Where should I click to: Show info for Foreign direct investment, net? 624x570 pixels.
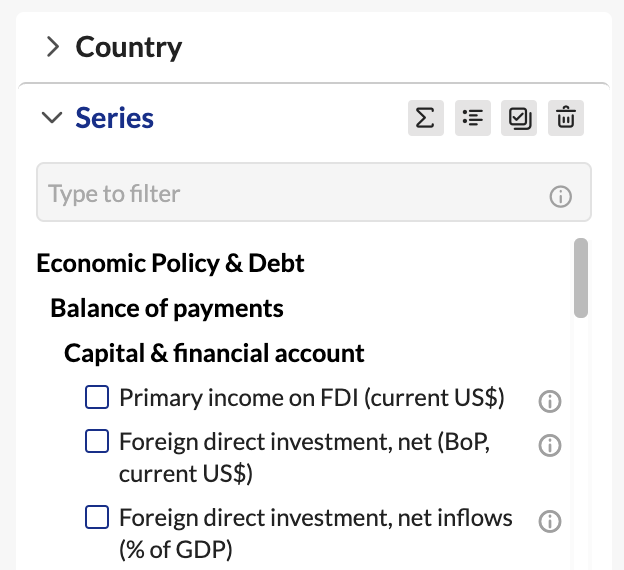[x=550, y=445]
